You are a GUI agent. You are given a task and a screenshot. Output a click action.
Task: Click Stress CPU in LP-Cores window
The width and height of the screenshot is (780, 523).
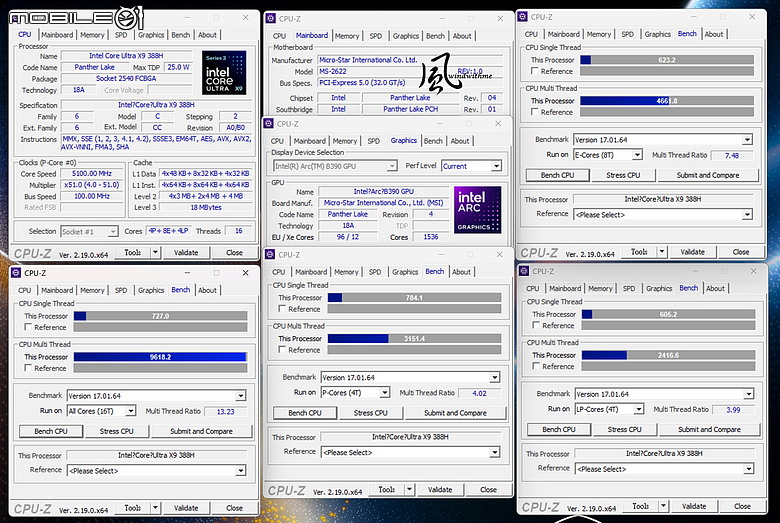(624, 429)
